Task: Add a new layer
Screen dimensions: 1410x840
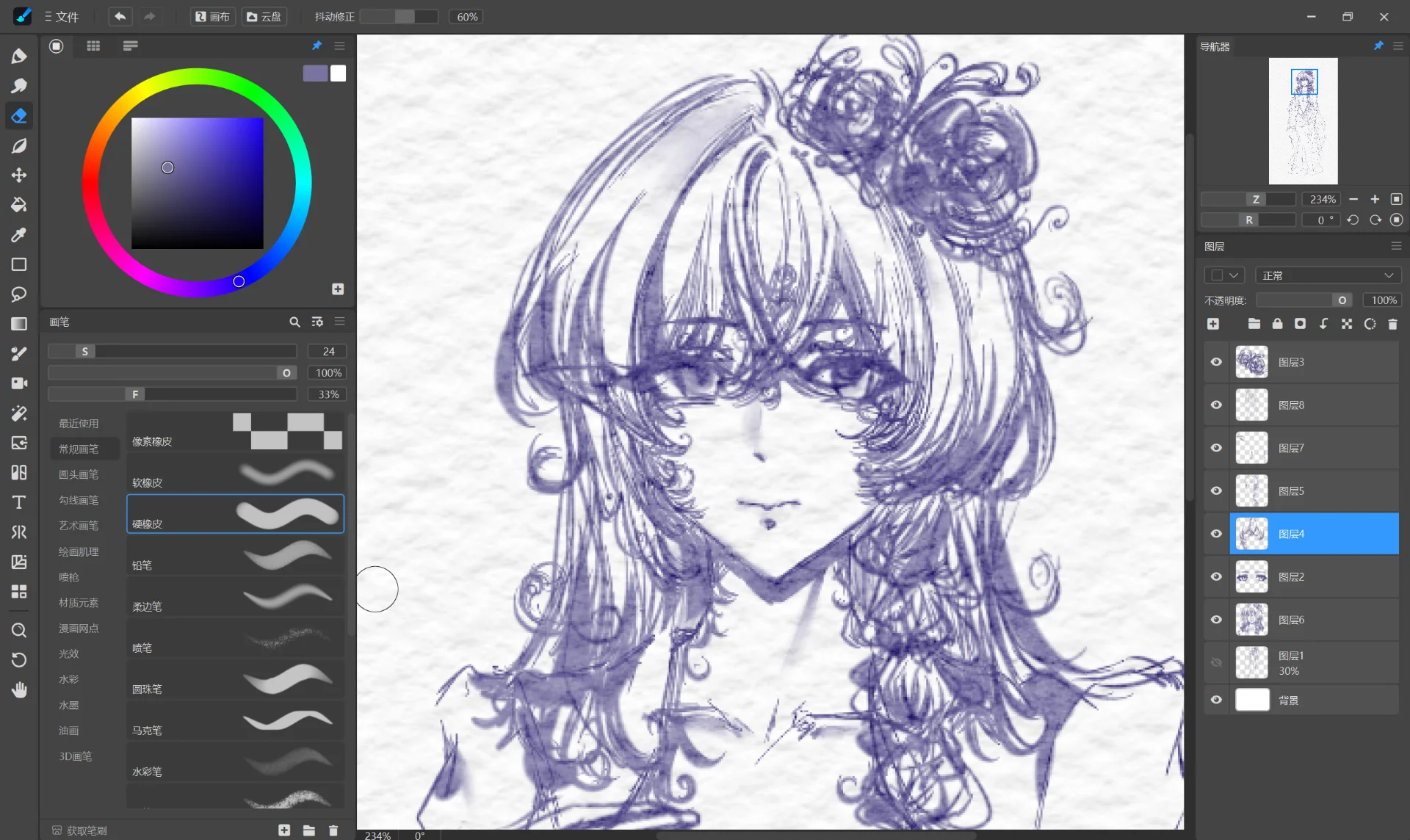Action: pyautogui.click(x=1213, y=324)
